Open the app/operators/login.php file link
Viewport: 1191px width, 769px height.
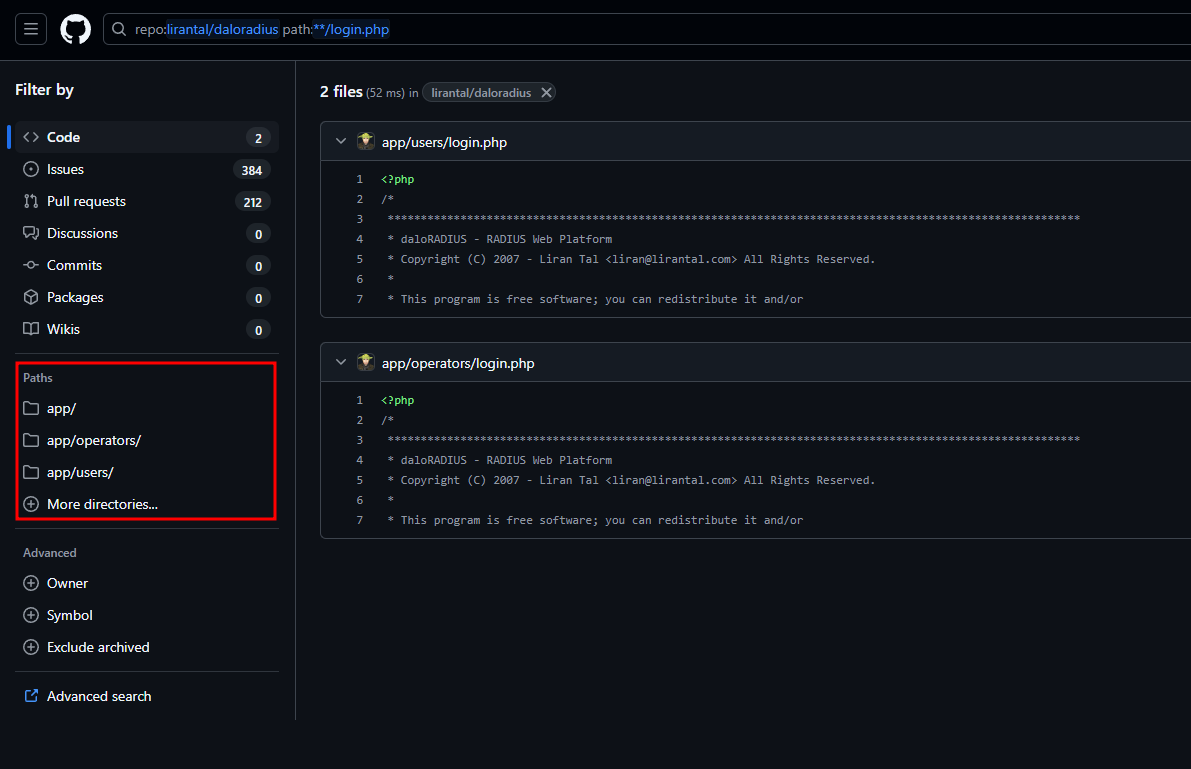tap(458, 363)
